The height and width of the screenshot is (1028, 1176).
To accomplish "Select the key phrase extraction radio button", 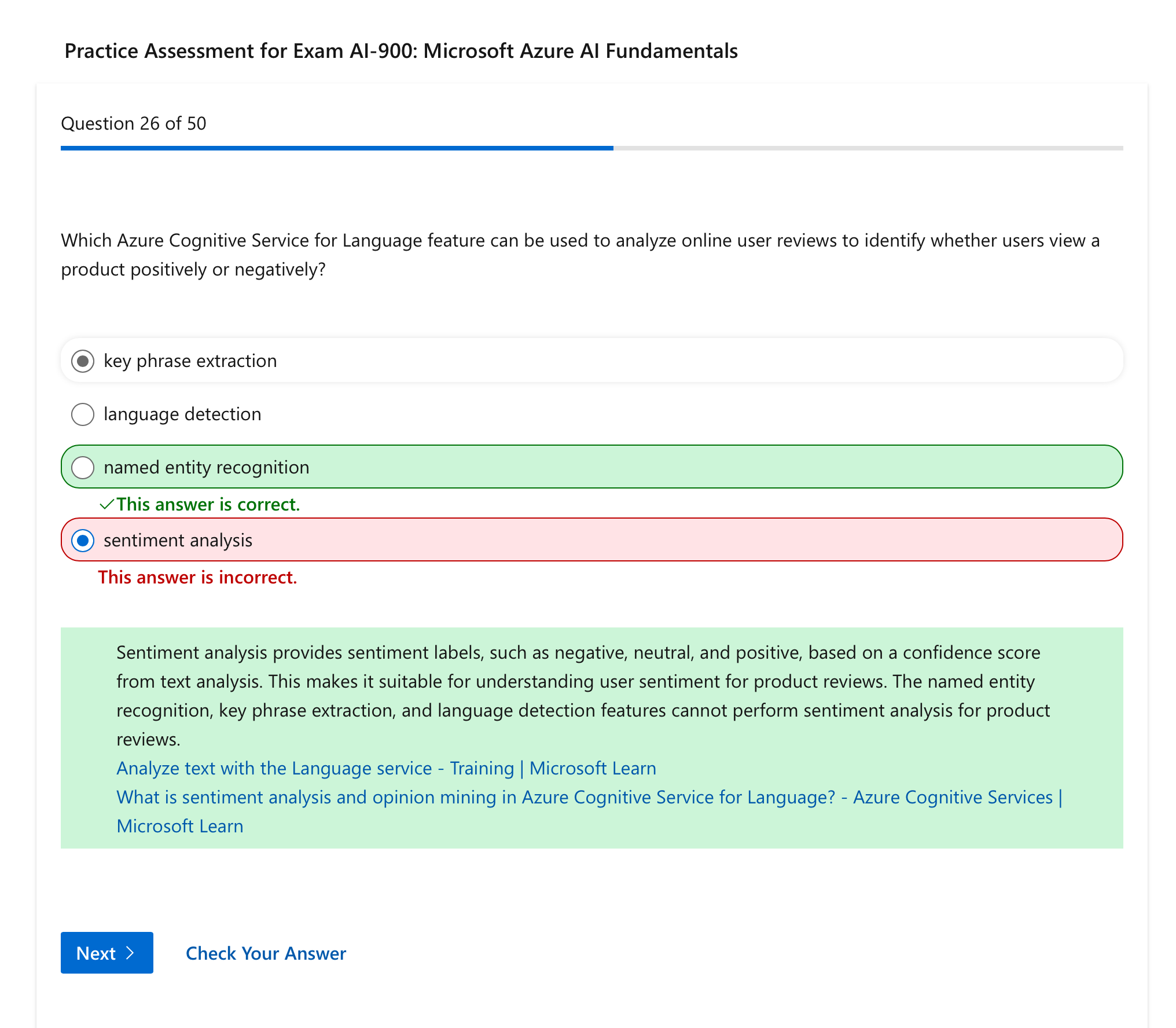I will (x=83, y=361).
